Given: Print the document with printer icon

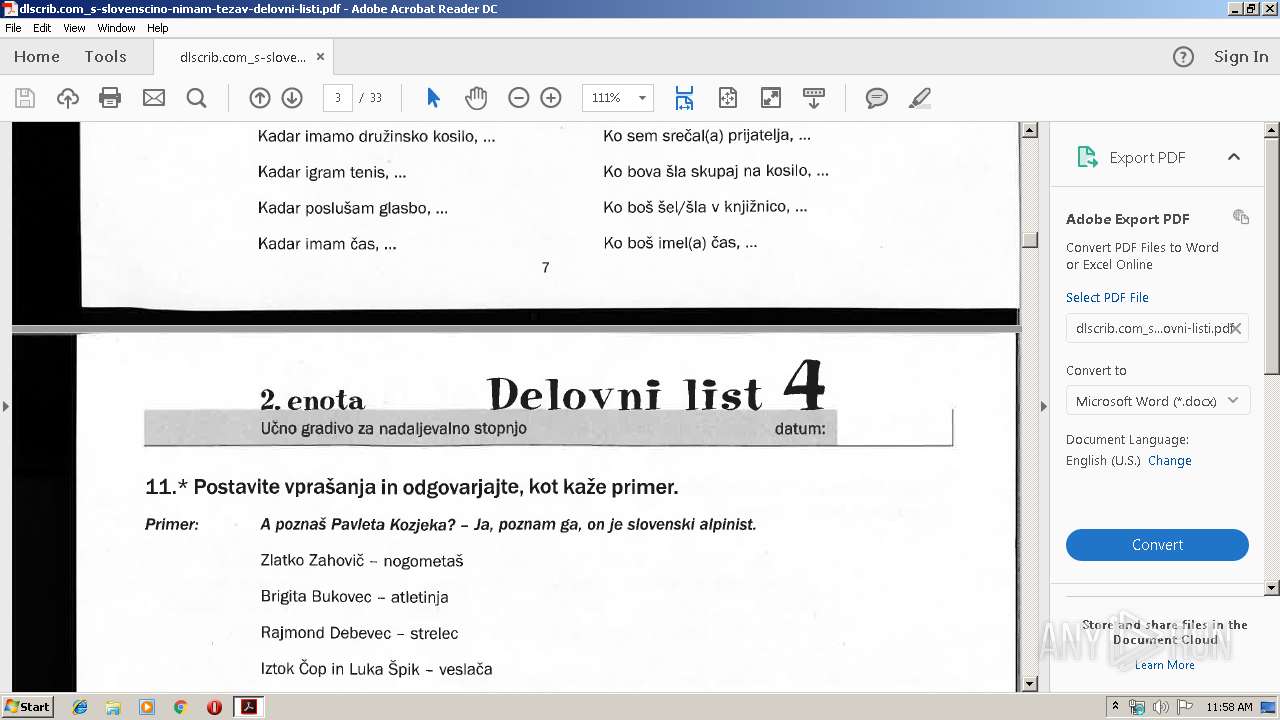Looking at the screenshot, I should click(110, 98).
